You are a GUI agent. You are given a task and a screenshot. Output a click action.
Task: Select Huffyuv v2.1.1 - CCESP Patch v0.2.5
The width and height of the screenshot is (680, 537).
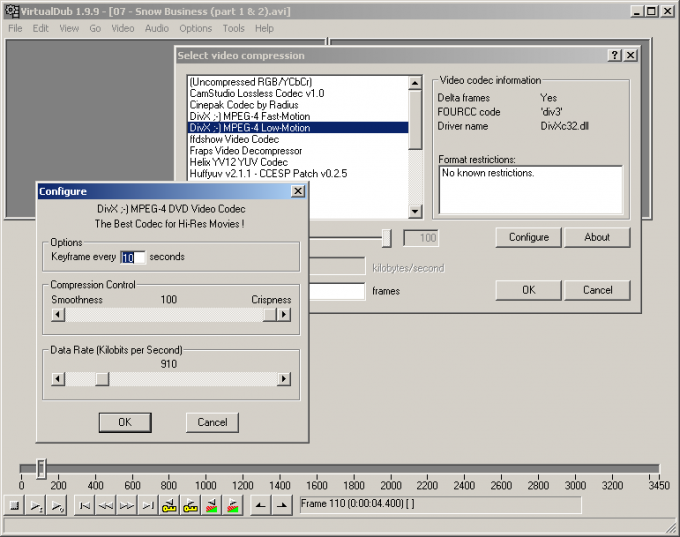pos(298,174)
